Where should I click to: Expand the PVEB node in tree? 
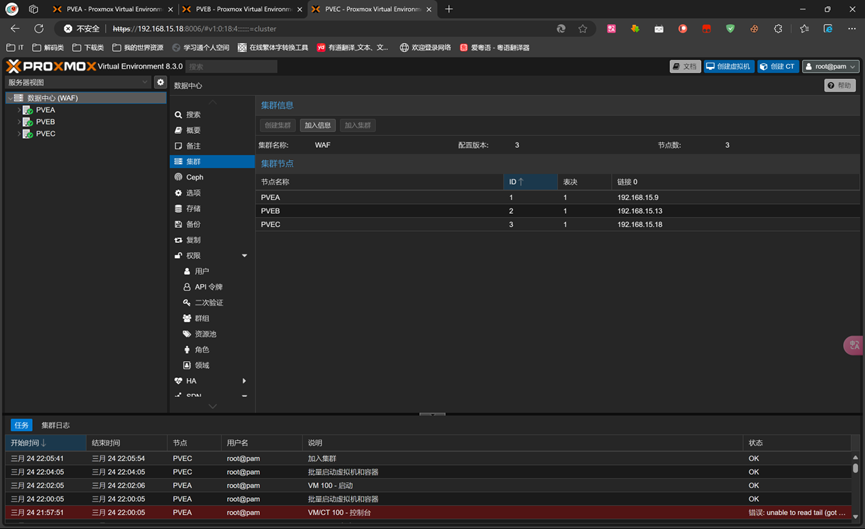click(19, 122)
